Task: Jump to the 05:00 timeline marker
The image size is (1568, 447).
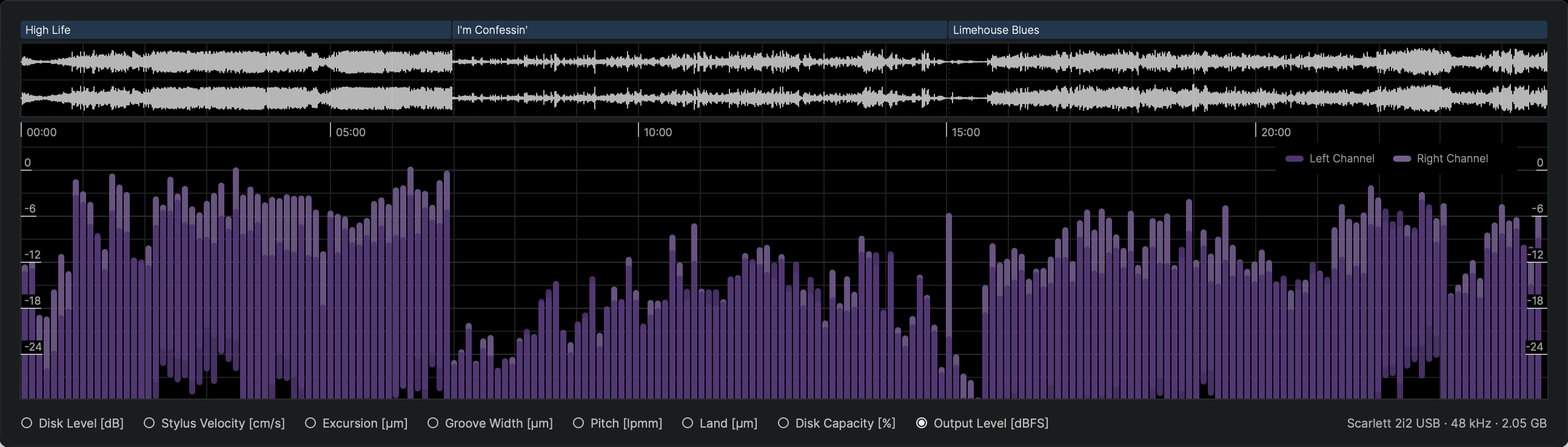Action: pyautogui.click(x=350, y=132)
